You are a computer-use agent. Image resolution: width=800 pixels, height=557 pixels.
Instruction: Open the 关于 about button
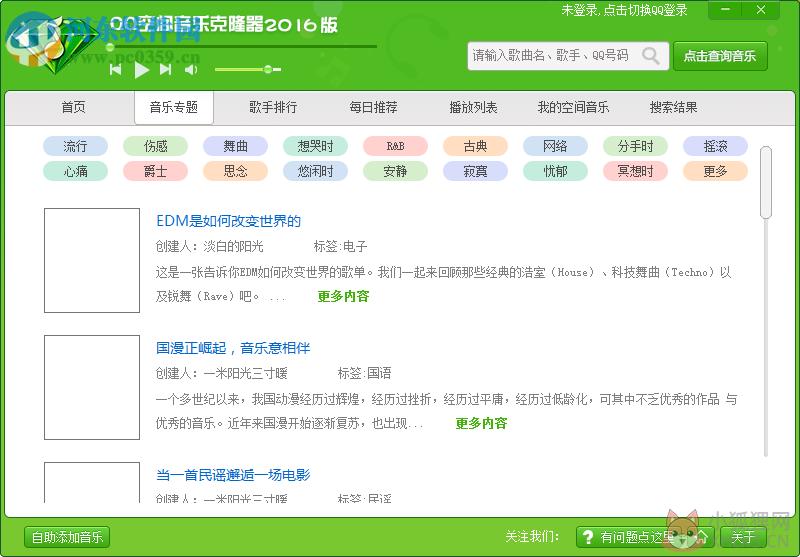tap(743, 537)
